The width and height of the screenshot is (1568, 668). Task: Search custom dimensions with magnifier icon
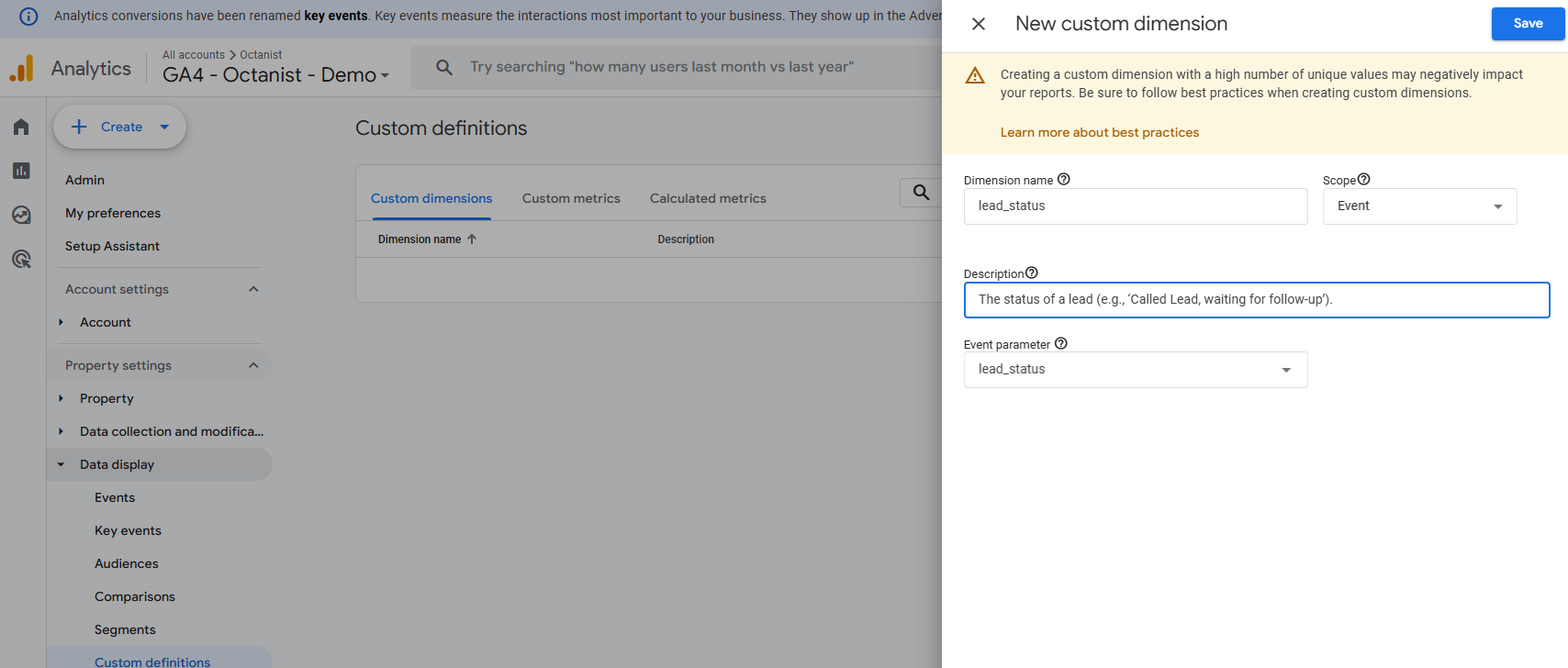921,193
